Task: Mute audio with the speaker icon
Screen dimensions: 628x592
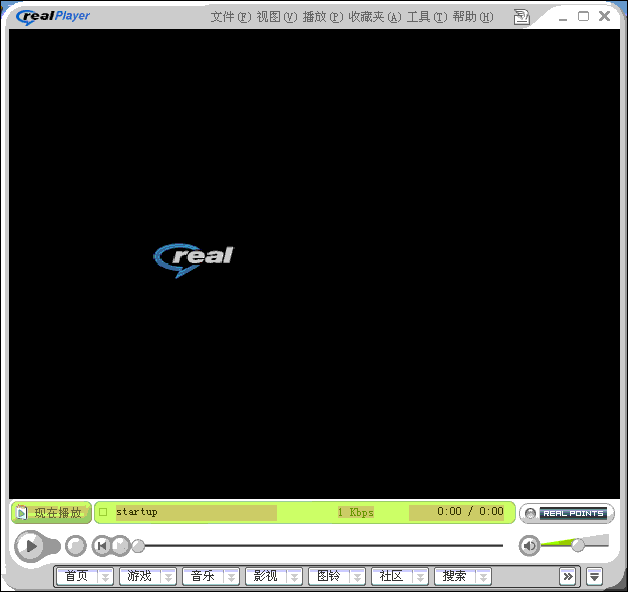Action: click(x=529, y=546)
